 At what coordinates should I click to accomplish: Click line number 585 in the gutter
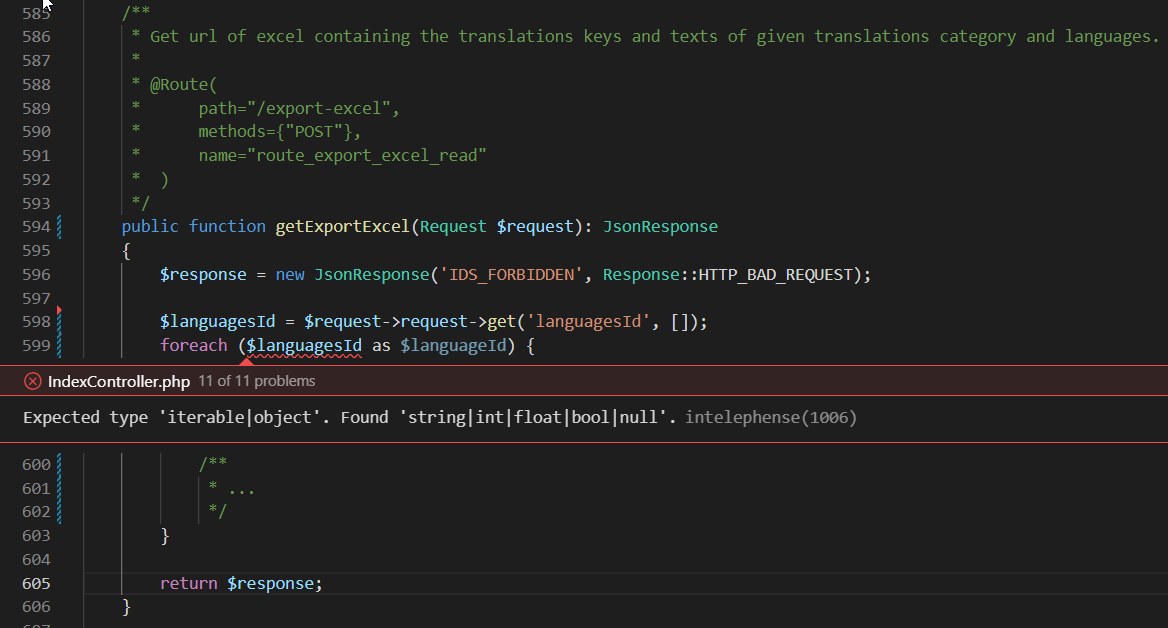(x=36, y=13)
